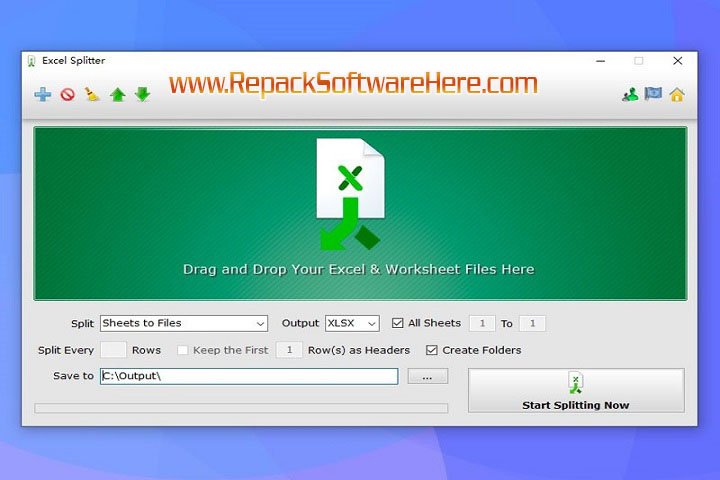Uncheck the All Sheets checkbox
Viewport: 720px width, 480px height.
398,323
